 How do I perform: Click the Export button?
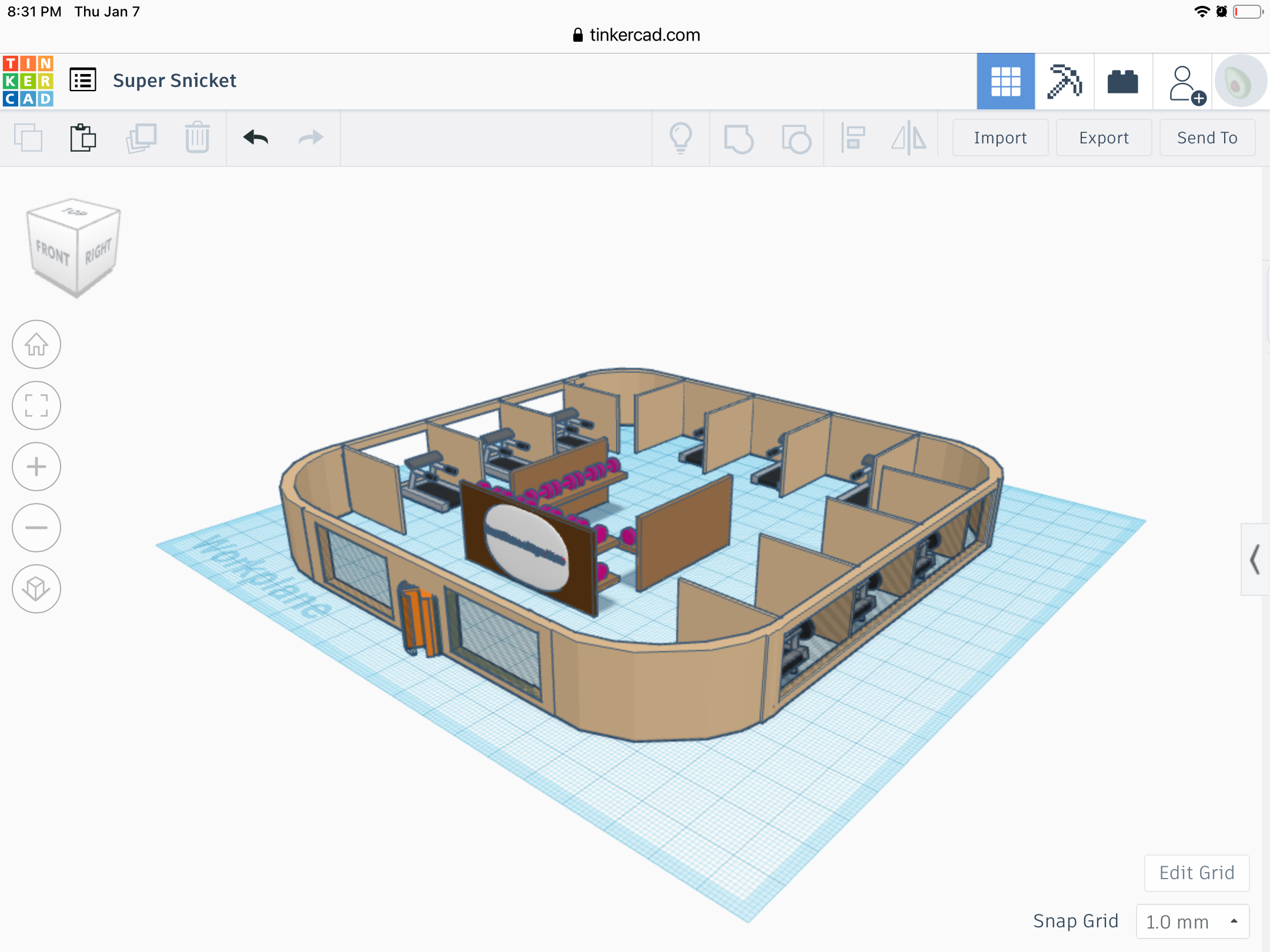pyautogui.click(x=1104, y=138)
